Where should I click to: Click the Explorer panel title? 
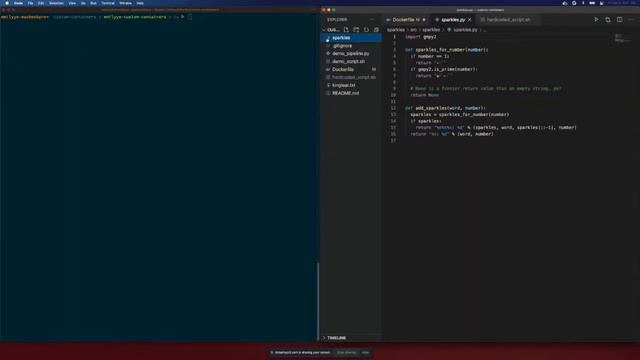[x=337, y=20]
